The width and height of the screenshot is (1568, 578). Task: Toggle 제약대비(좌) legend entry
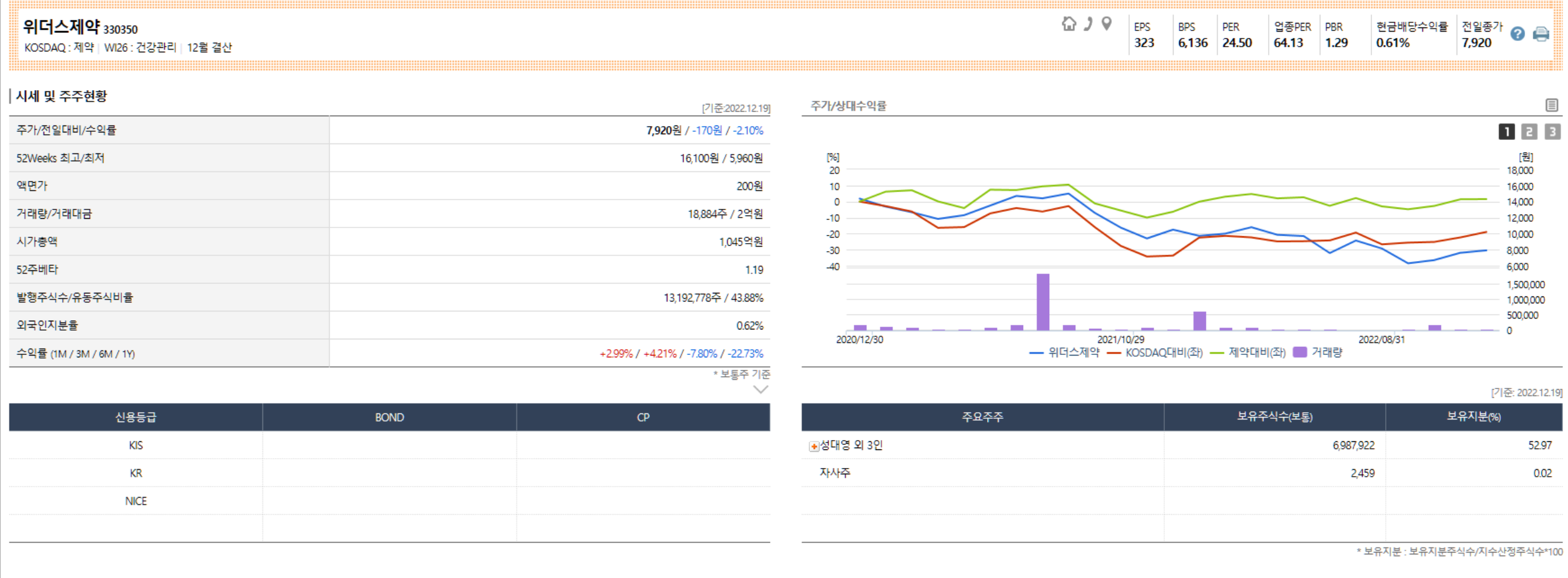[x=1248, y=352]
